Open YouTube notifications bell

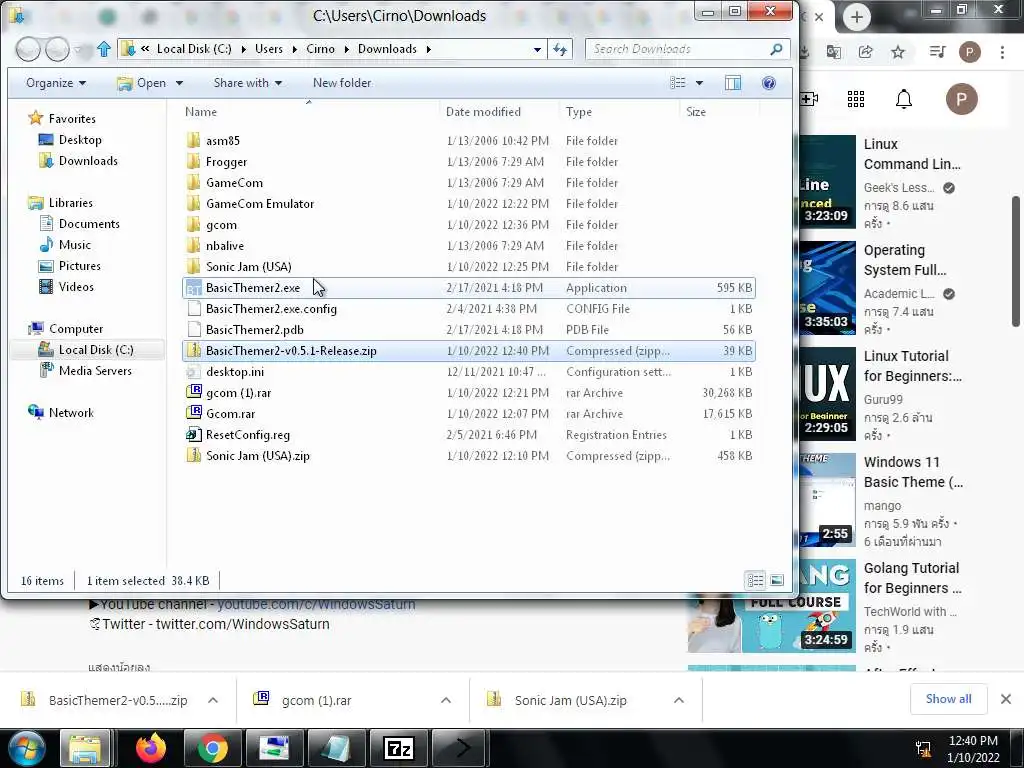point(903,99)
